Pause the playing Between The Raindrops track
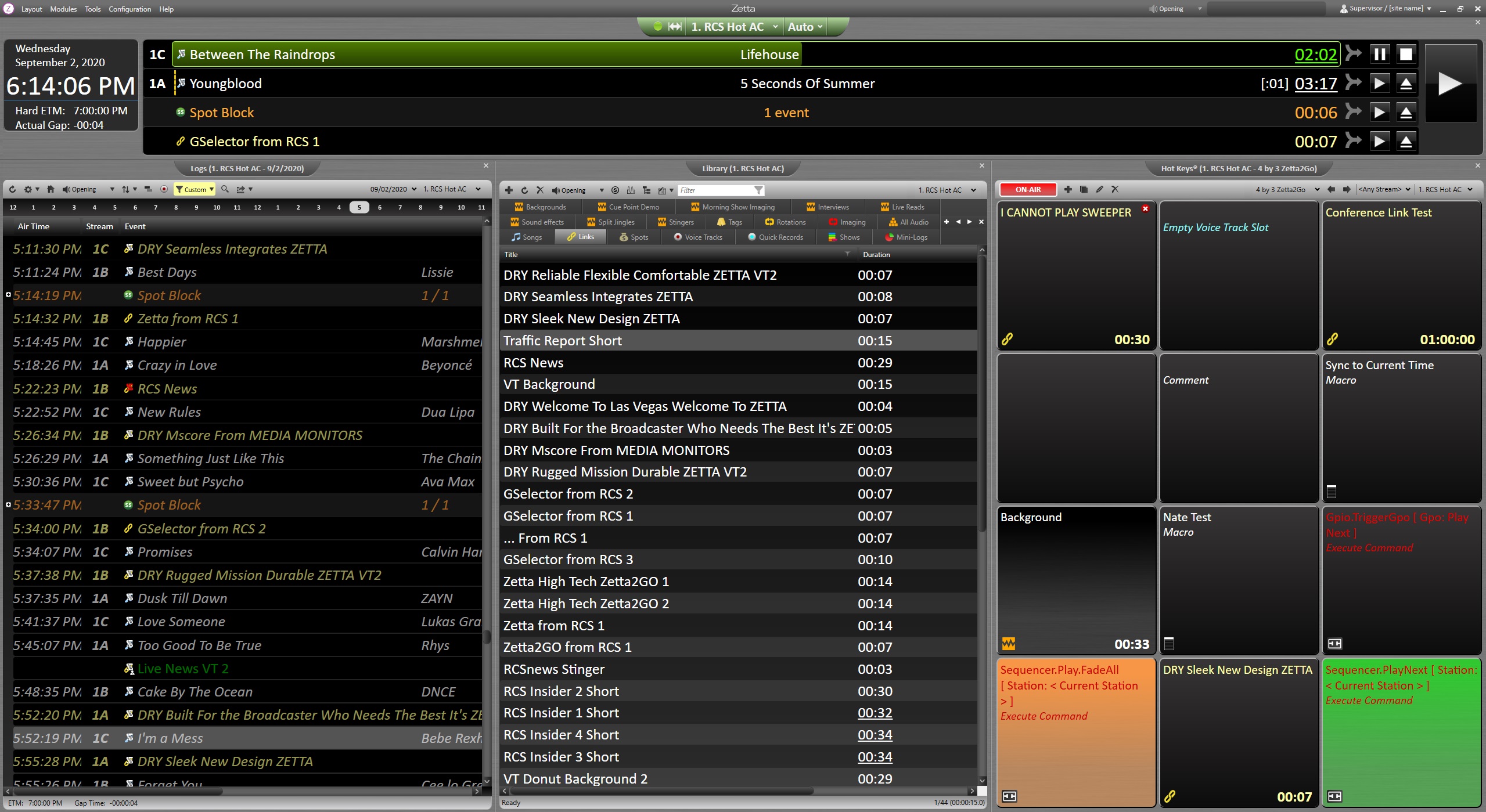This screenshot has width=1486, height=812. 1379,54
